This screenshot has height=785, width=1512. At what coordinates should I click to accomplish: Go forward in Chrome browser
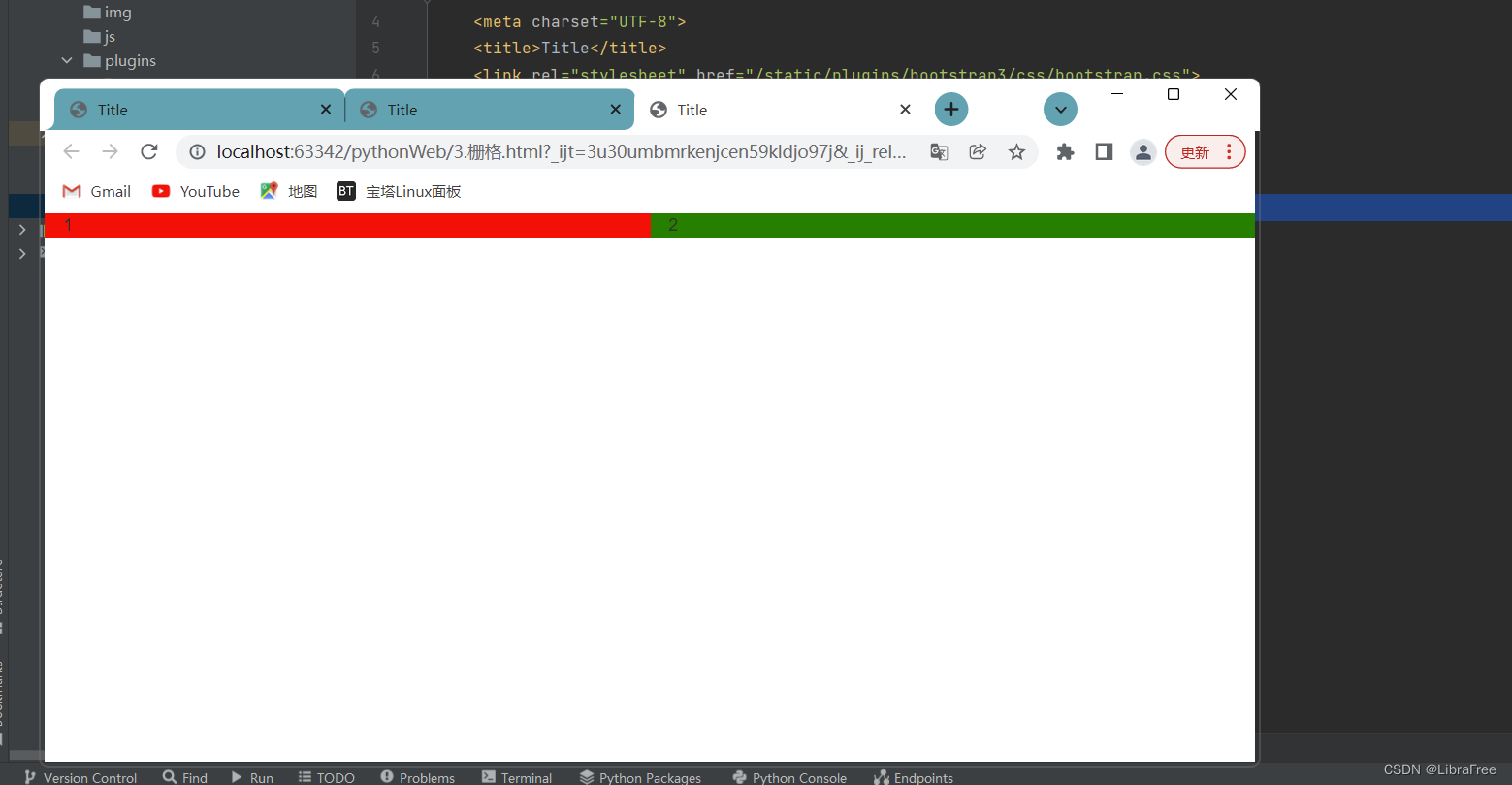(111, 151)
